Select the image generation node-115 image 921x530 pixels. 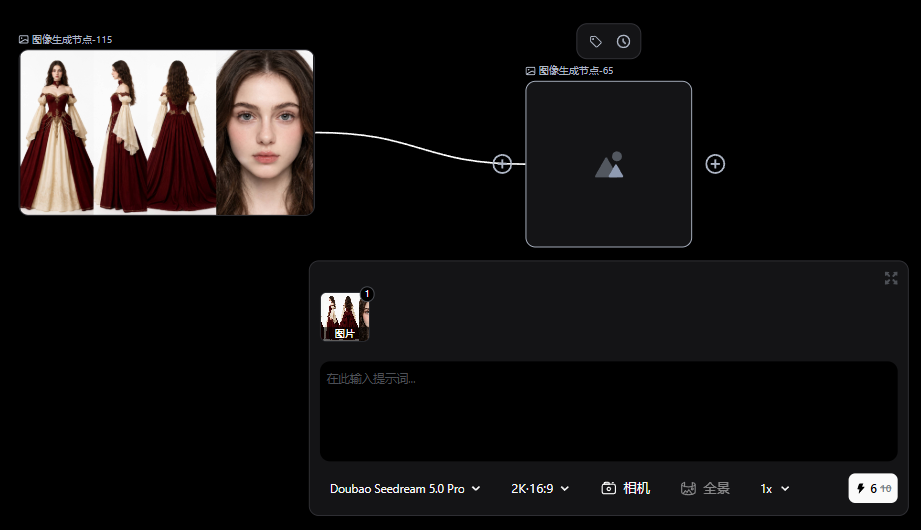point(167,133)
